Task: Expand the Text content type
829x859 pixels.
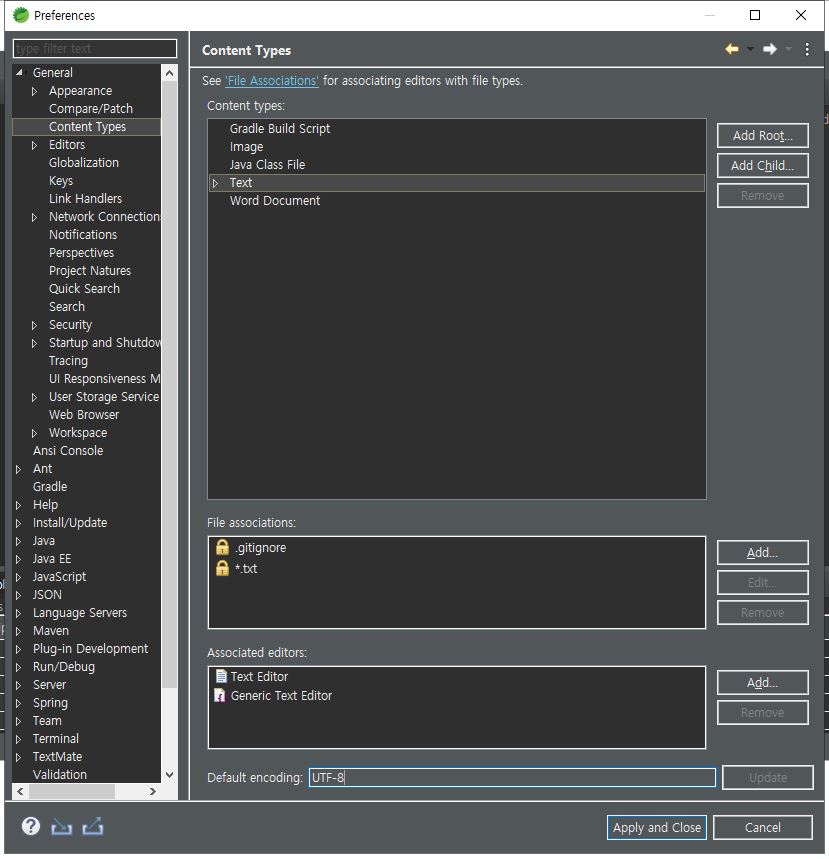Action: [215, 183]
